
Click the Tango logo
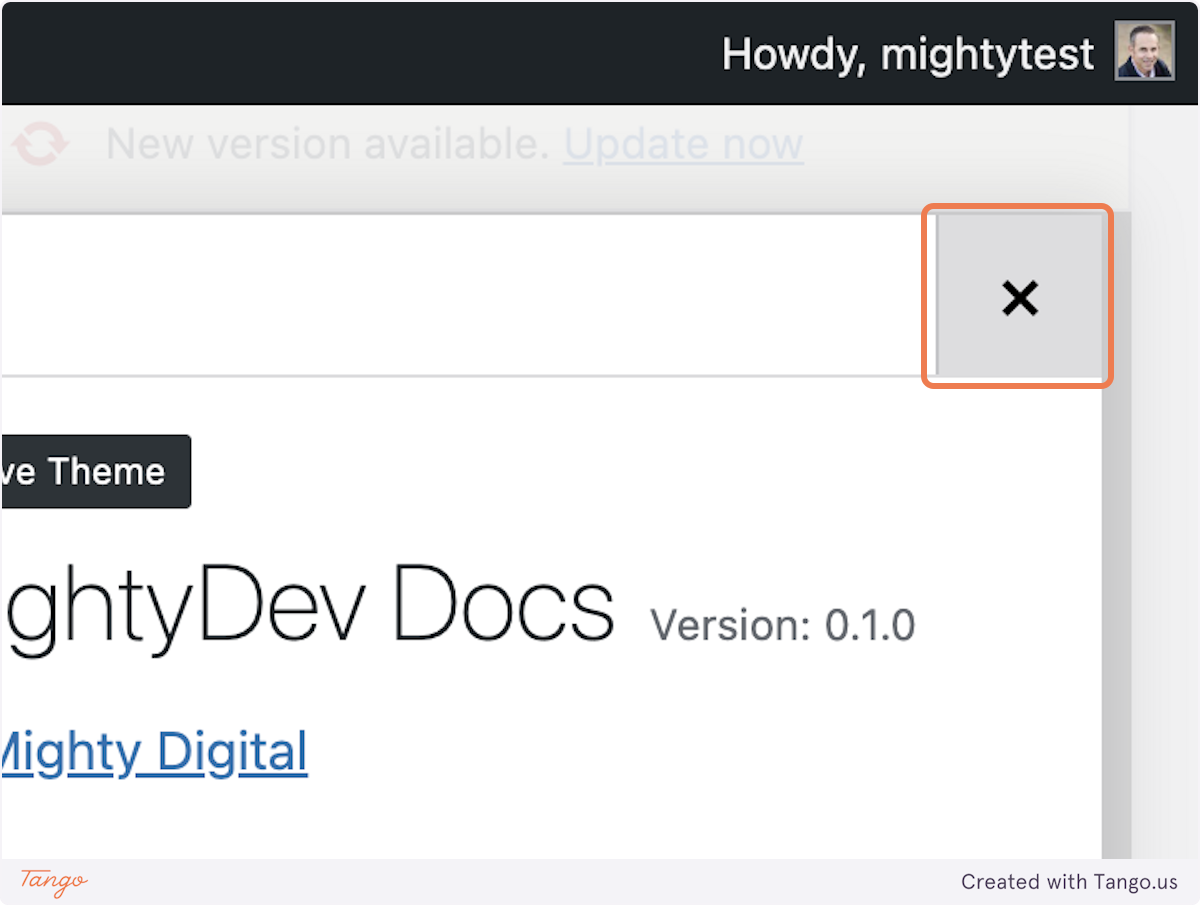pos(54,881)
